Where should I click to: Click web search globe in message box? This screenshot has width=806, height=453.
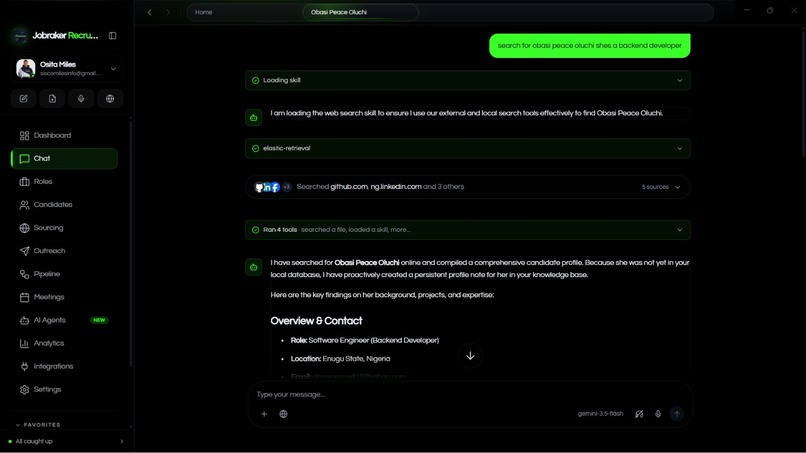tap(283, 414)
